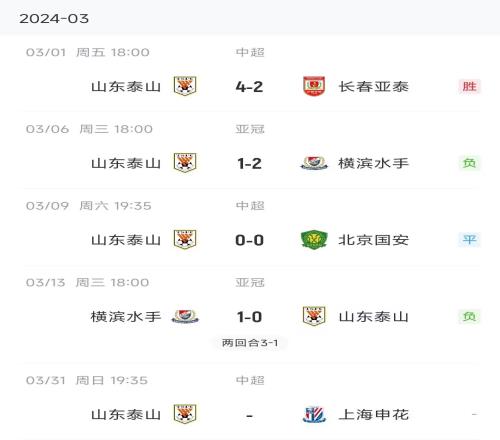Click Shandong Taishan crest in 03/01 match
The image size is (500, 440).
click(x=185, y=86)
